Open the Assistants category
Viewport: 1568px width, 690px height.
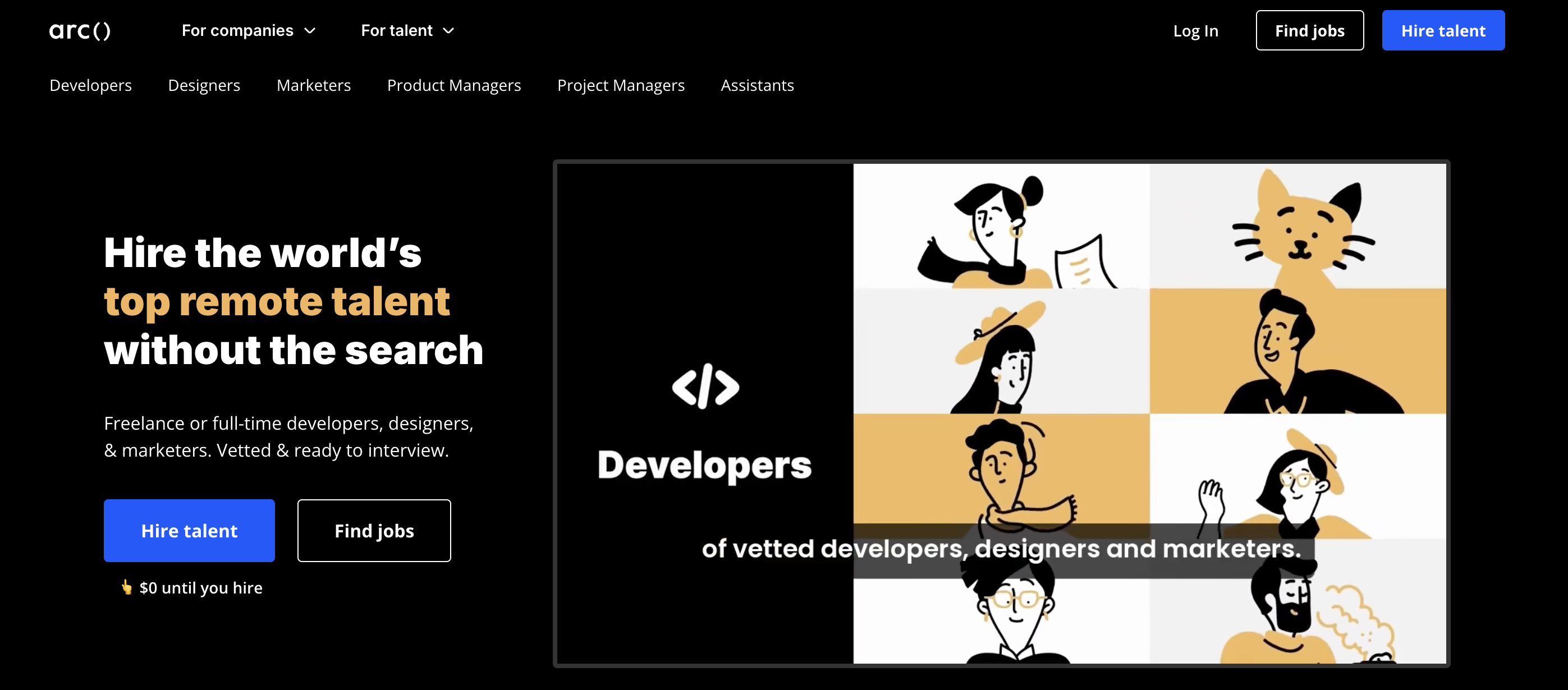(757, 85)
